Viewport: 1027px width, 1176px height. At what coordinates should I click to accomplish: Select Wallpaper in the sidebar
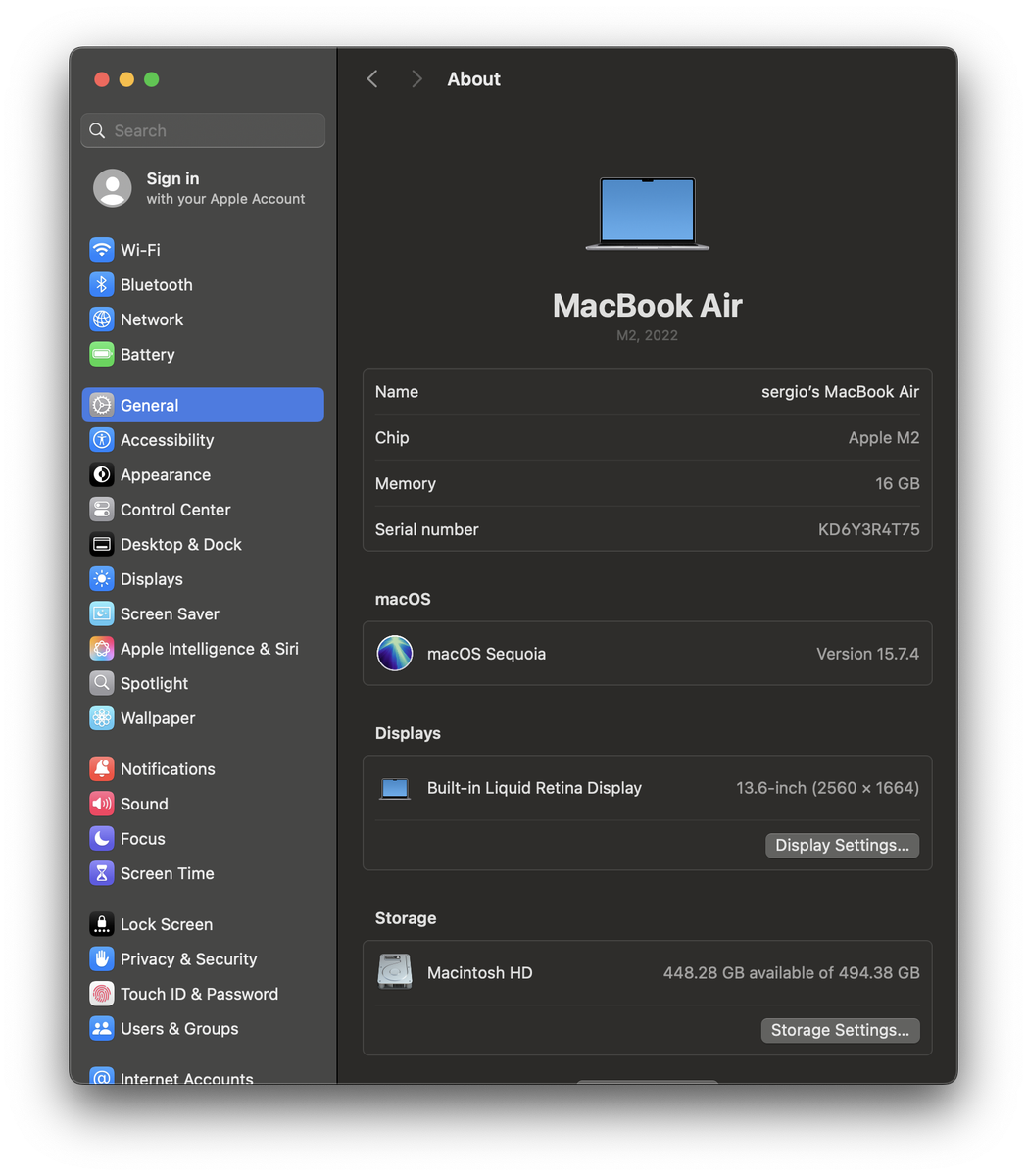[158, 718]
